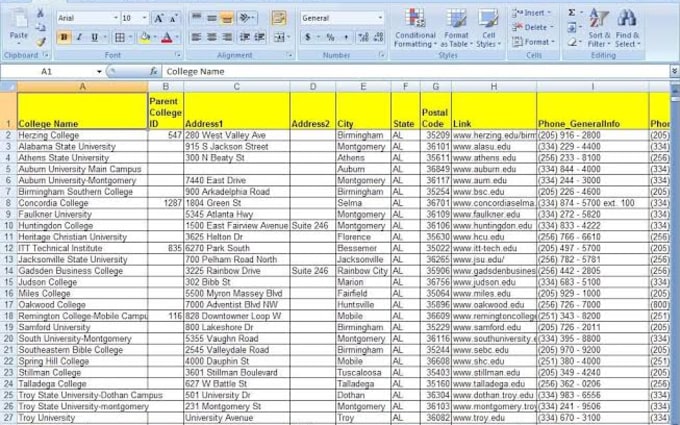Open the Arial font name dropdown

pyautogui.click(x=115, y=18)
